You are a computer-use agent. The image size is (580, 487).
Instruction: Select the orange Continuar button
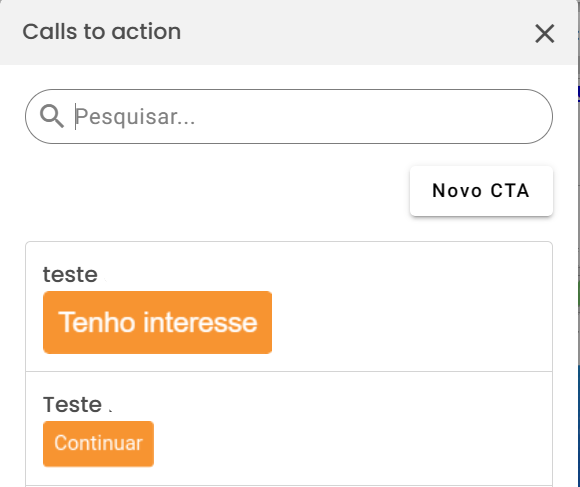[98, 444]
